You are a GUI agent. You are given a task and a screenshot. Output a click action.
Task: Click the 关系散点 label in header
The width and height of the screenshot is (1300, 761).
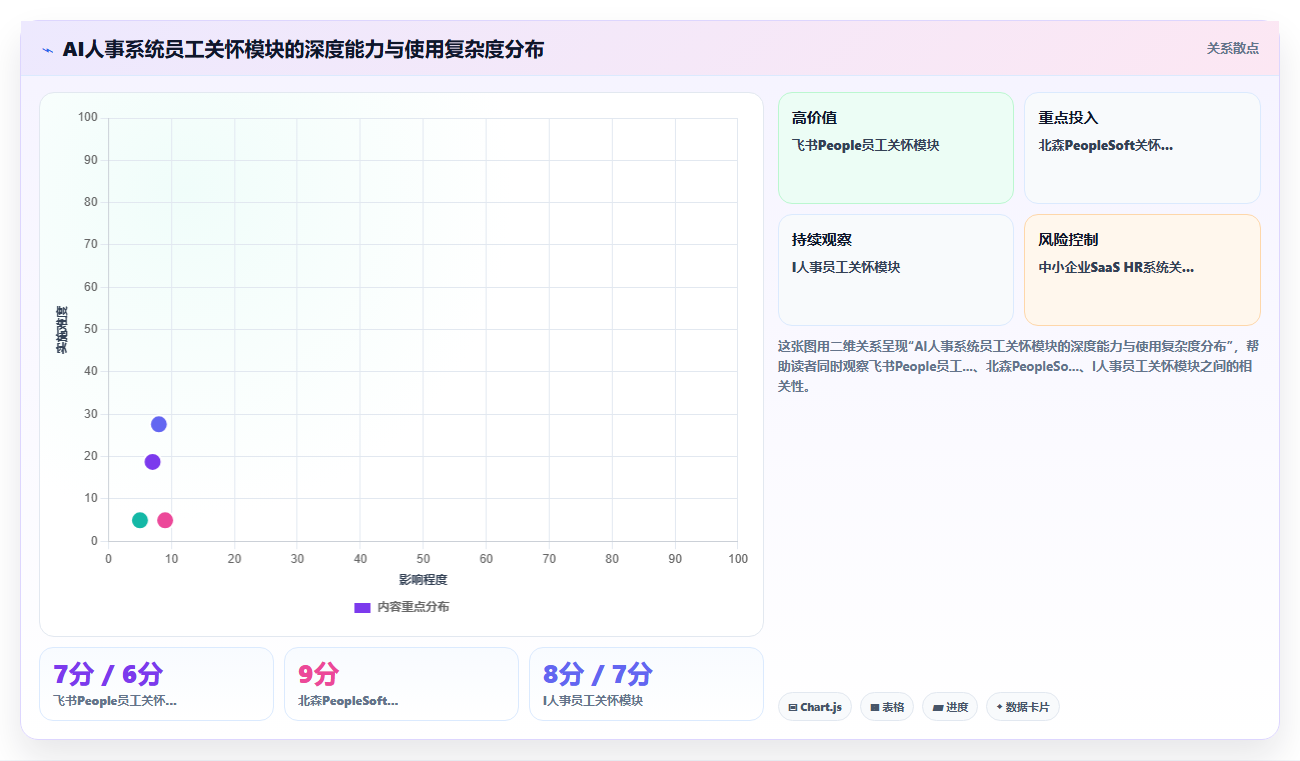coord(1232,48)
